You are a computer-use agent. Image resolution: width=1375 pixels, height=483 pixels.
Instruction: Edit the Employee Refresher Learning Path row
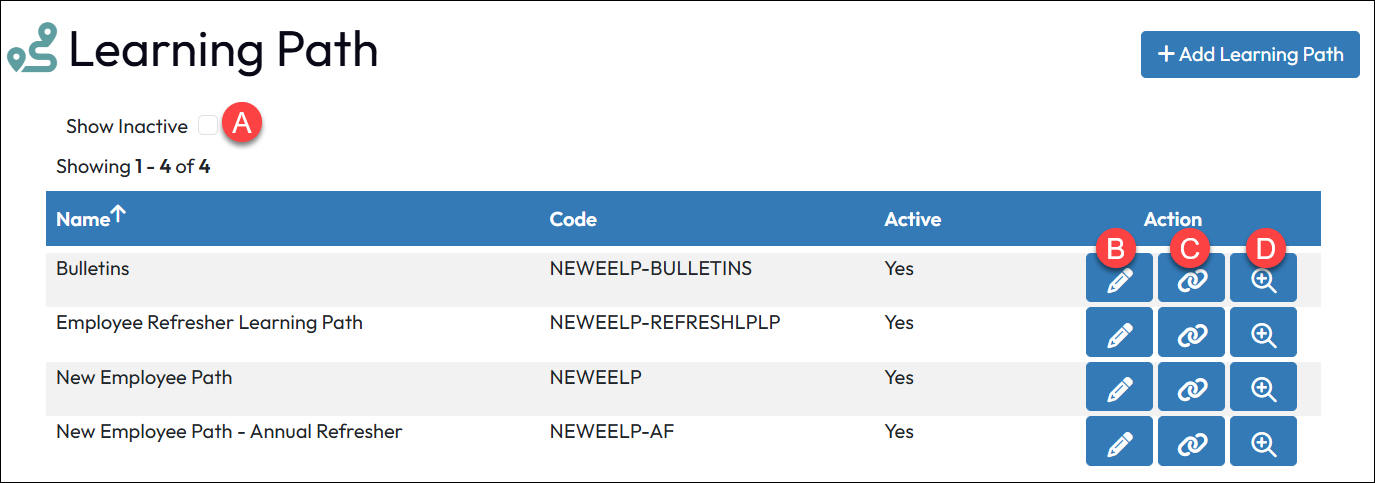[x=1119, y=333]
